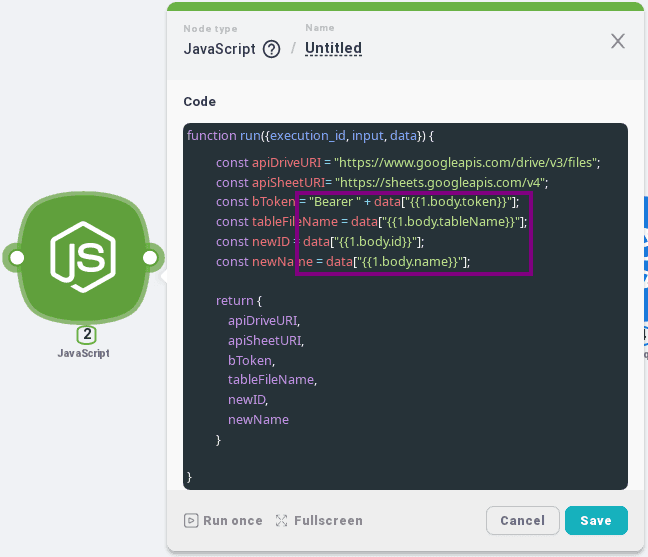This screenshot has width=648, height=557.
Task: Click the node's left input connector
Action: [16, 258]
